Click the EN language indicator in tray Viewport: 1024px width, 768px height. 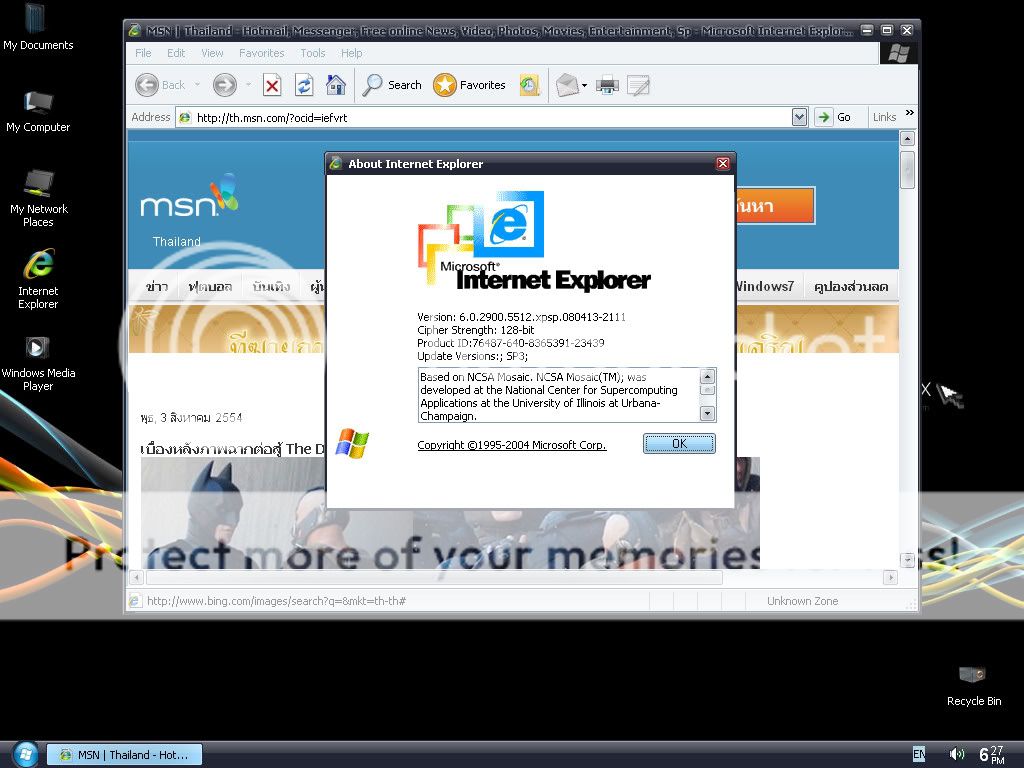[x=919, y=754]
